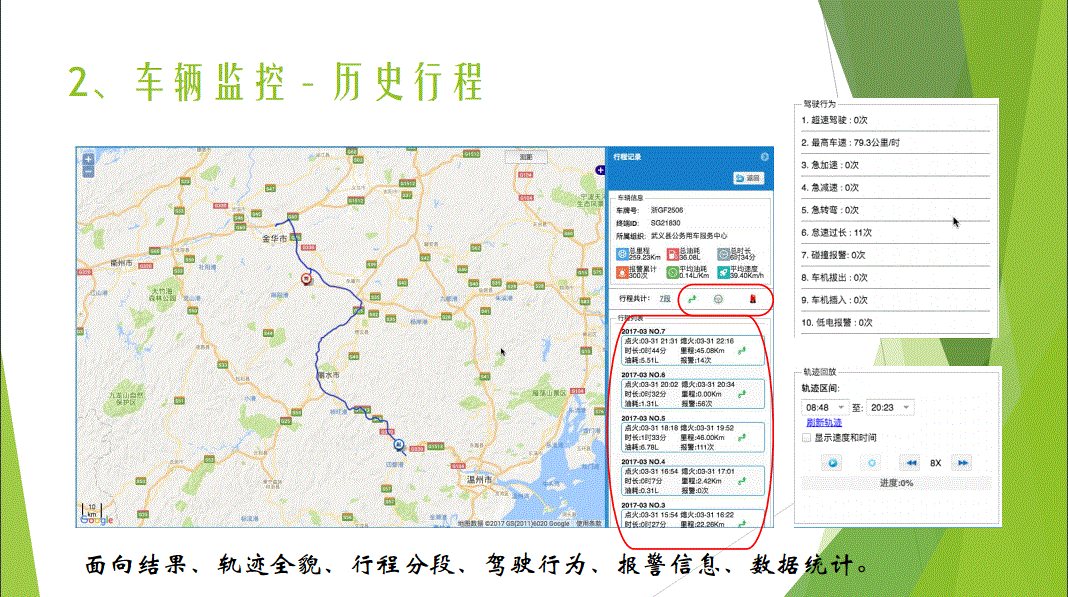This screenshot has width=1068, height=597.
Task: Select trip card 2017-03 NO.4
Action: [692, 480]
